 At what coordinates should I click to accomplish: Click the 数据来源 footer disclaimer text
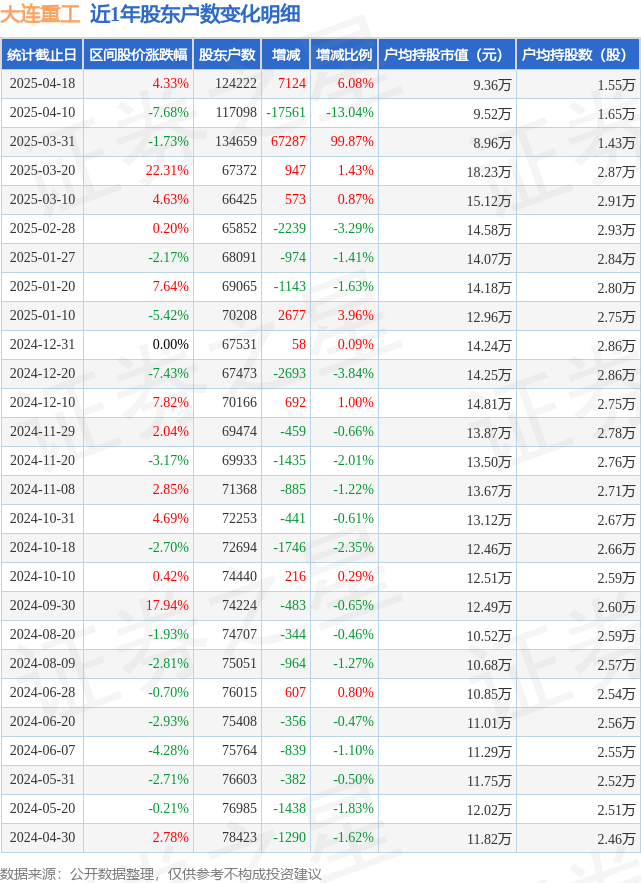161,873
